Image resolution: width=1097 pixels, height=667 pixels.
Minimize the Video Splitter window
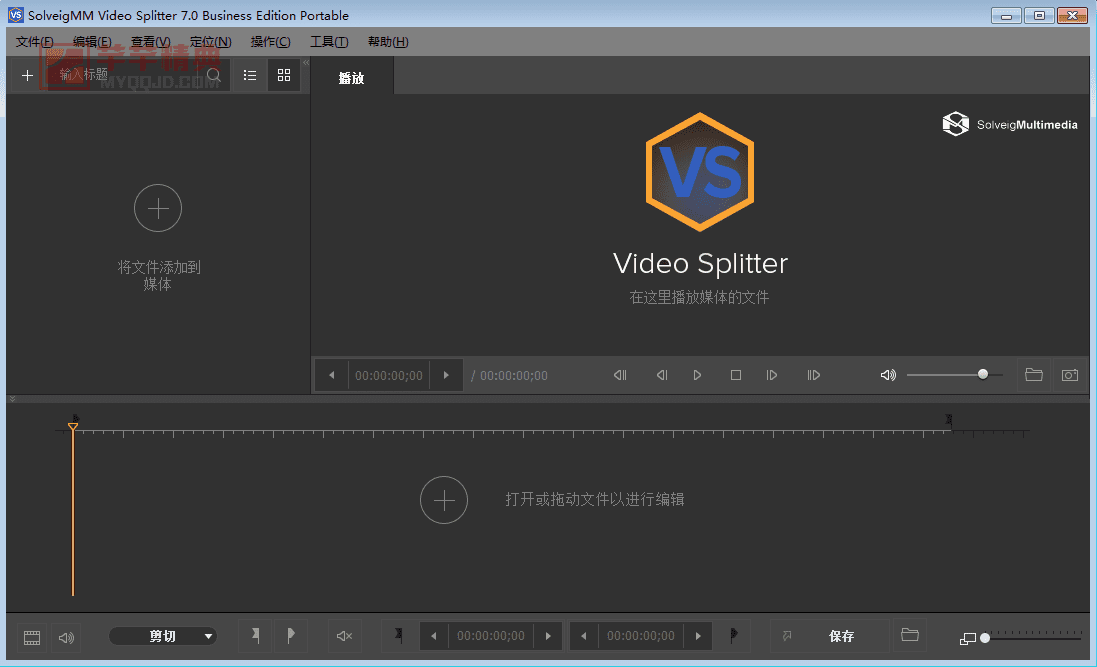[x=1006, y=15]
